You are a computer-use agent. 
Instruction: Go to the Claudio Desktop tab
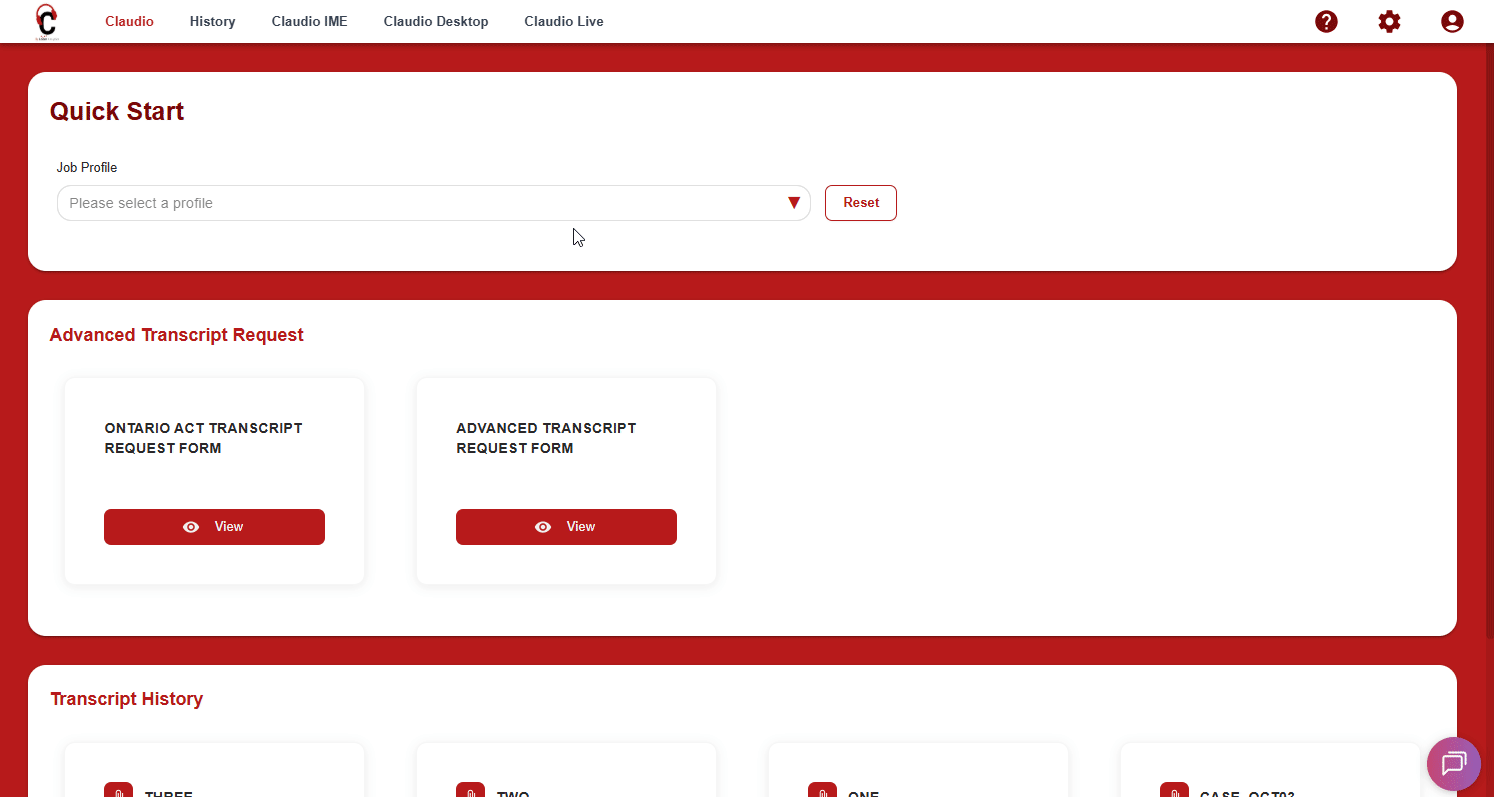coord(436,21)
